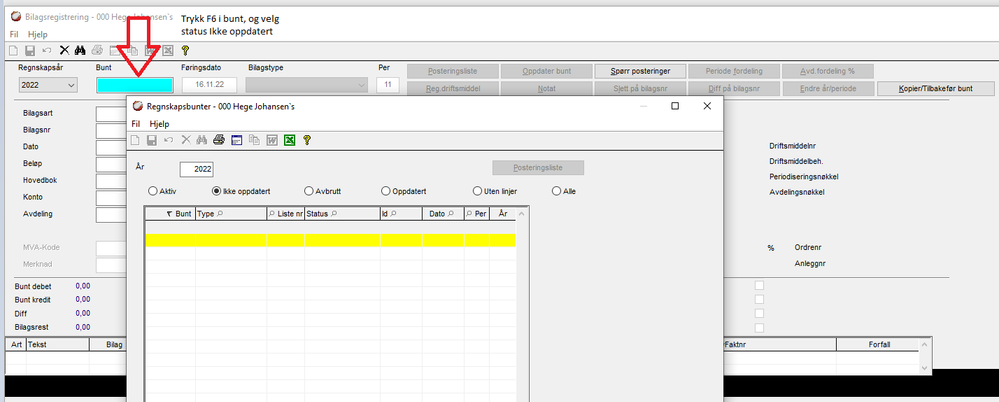Click the Avd.fordeling % button
The width and height of the screenshot is (999, 402).
pos(828,71)
